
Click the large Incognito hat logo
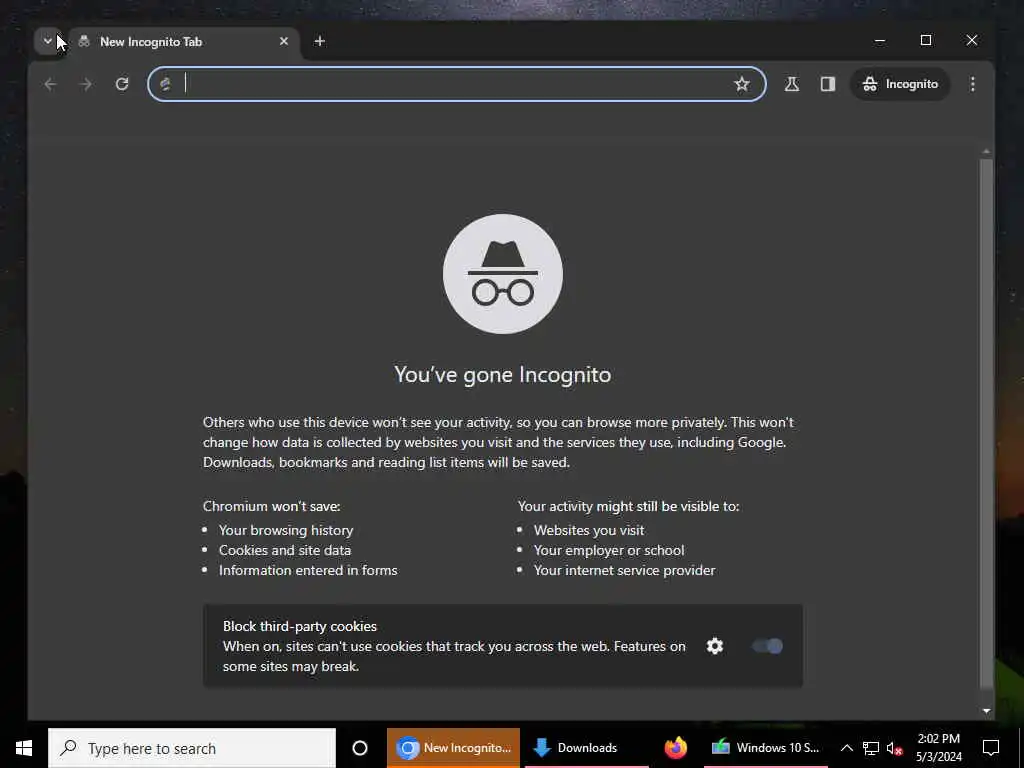[503, 274]
